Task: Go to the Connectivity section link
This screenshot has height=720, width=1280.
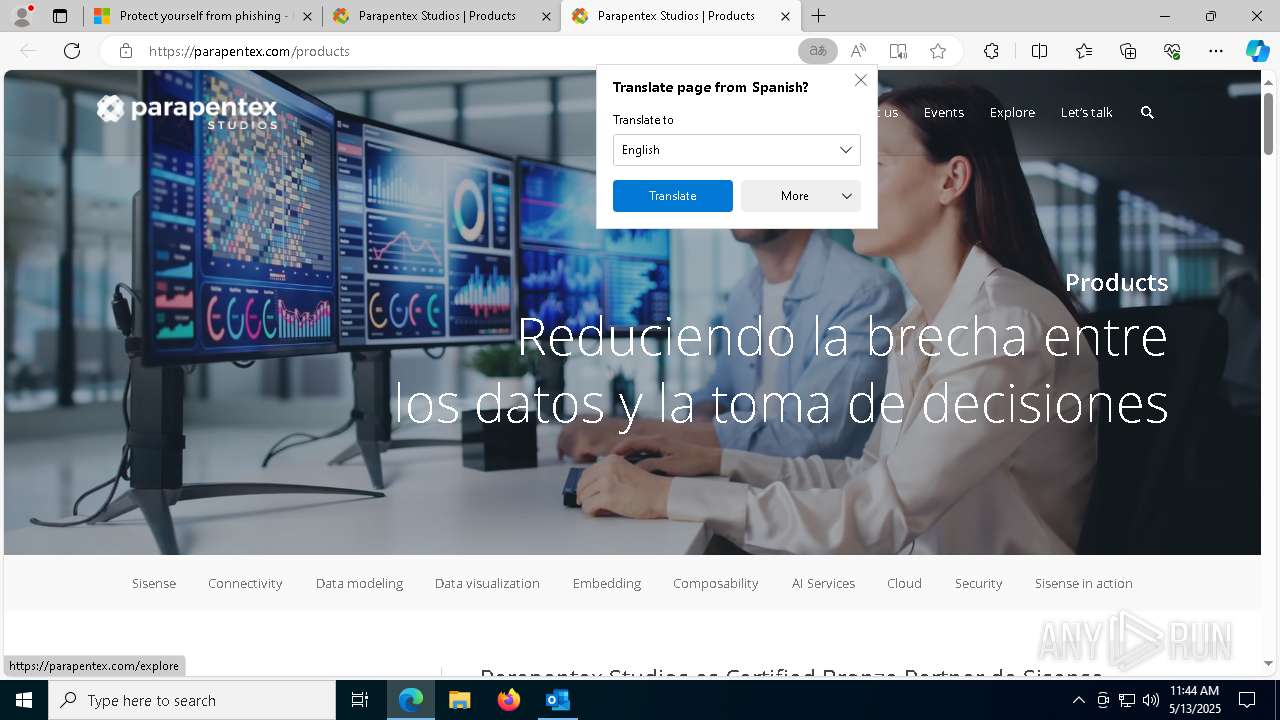Action: coord(245,583)
